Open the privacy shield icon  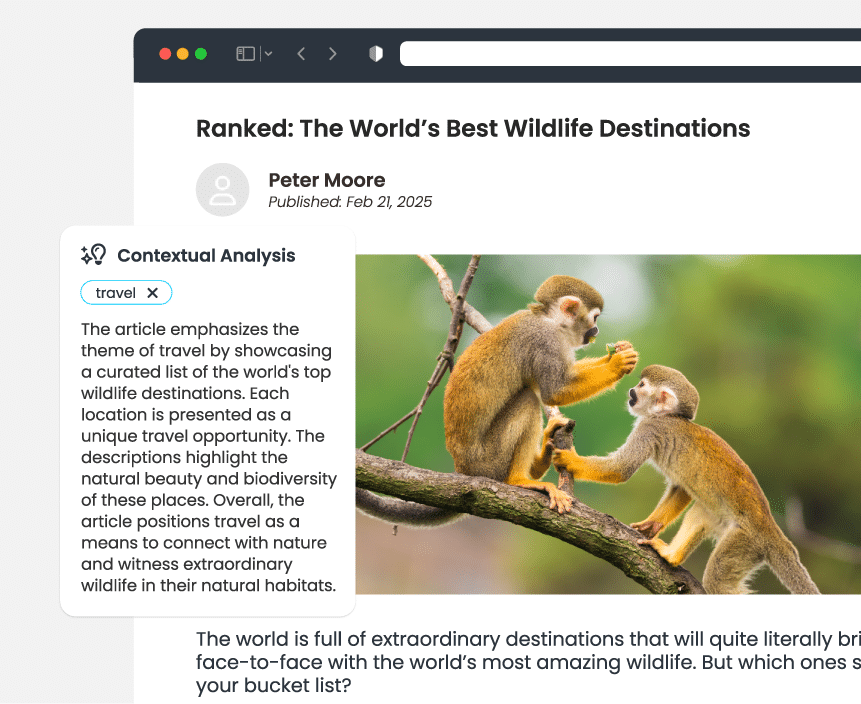(x=374, y=53)
